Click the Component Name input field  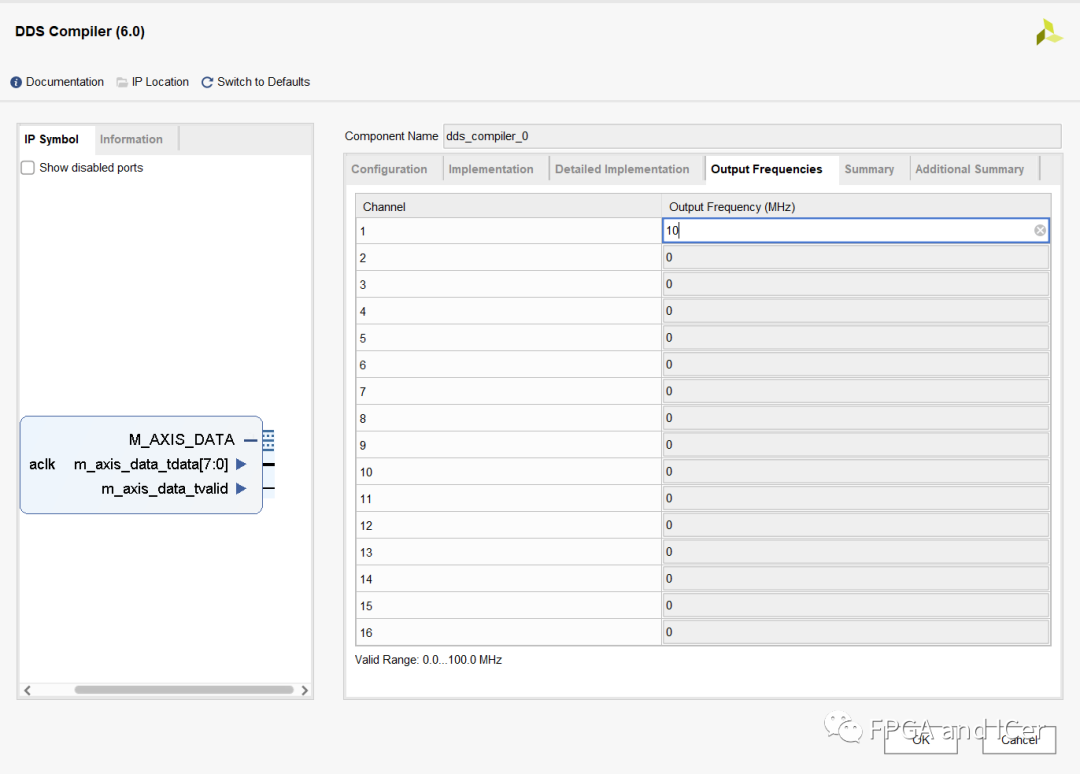pyautogui.click(x=751, y=136)
